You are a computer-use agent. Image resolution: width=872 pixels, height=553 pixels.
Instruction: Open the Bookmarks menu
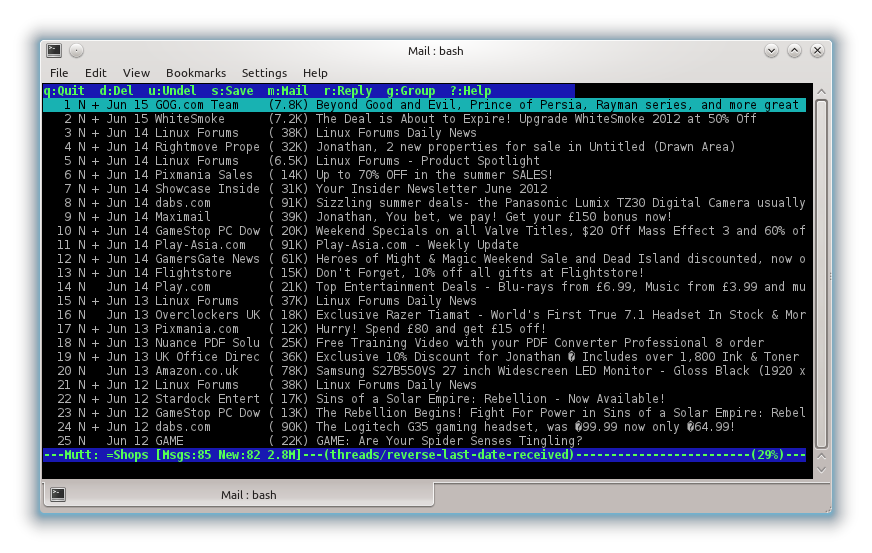[196, 73]
